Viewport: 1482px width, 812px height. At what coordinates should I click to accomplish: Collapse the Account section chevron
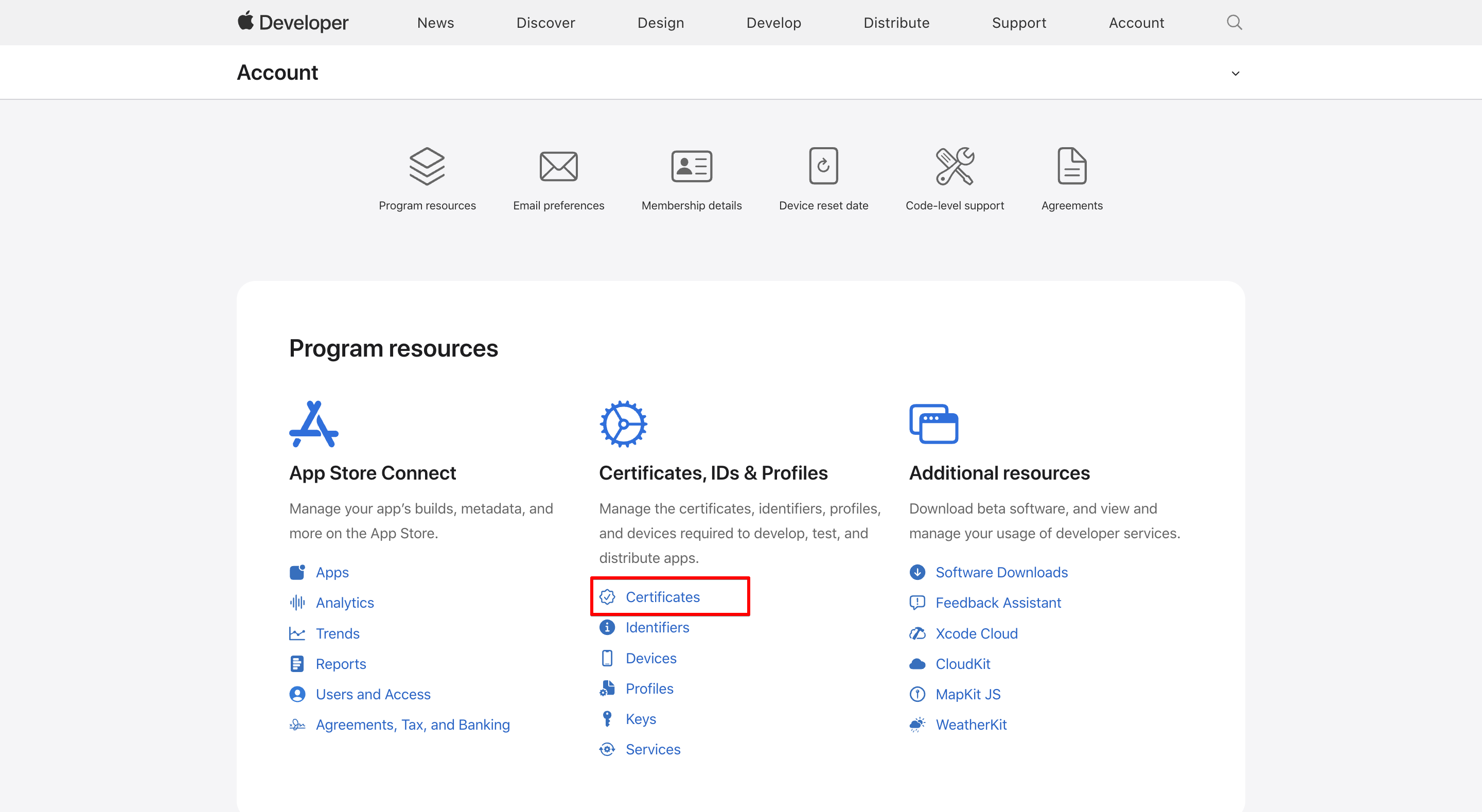coord(1235,73)
